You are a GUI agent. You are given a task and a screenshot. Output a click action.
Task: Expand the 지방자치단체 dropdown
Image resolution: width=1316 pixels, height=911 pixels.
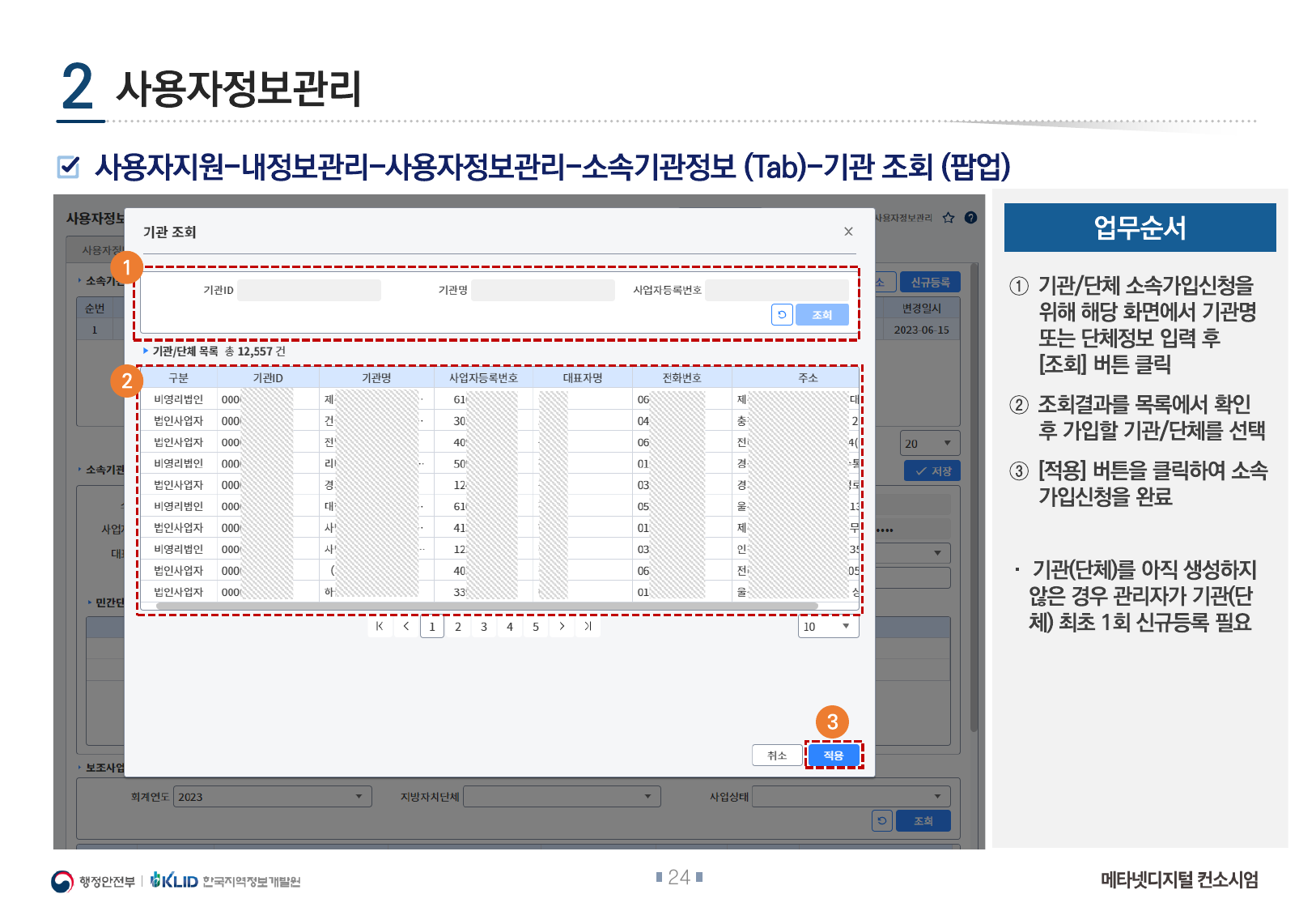(562, 797)
